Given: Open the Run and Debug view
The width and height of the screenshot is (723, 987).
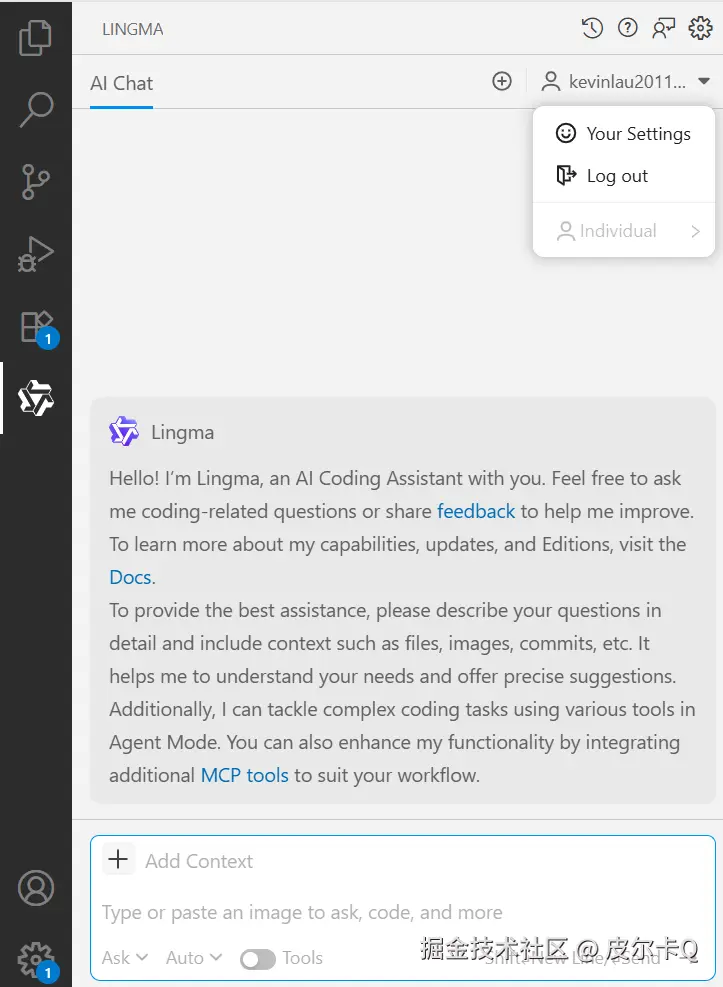Looking at the screenshot, I should pyautogui.click(x=36, y=253).
